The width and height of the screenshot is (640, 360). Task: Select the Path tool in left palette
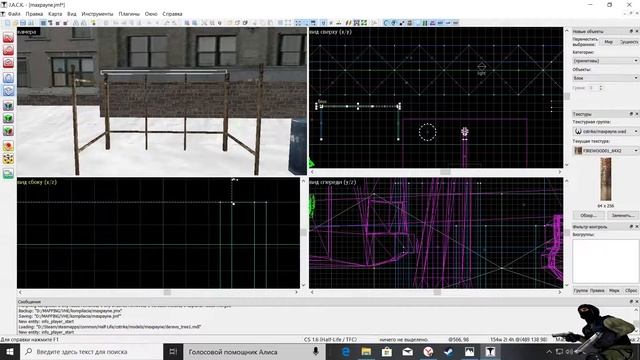(8, 173)
